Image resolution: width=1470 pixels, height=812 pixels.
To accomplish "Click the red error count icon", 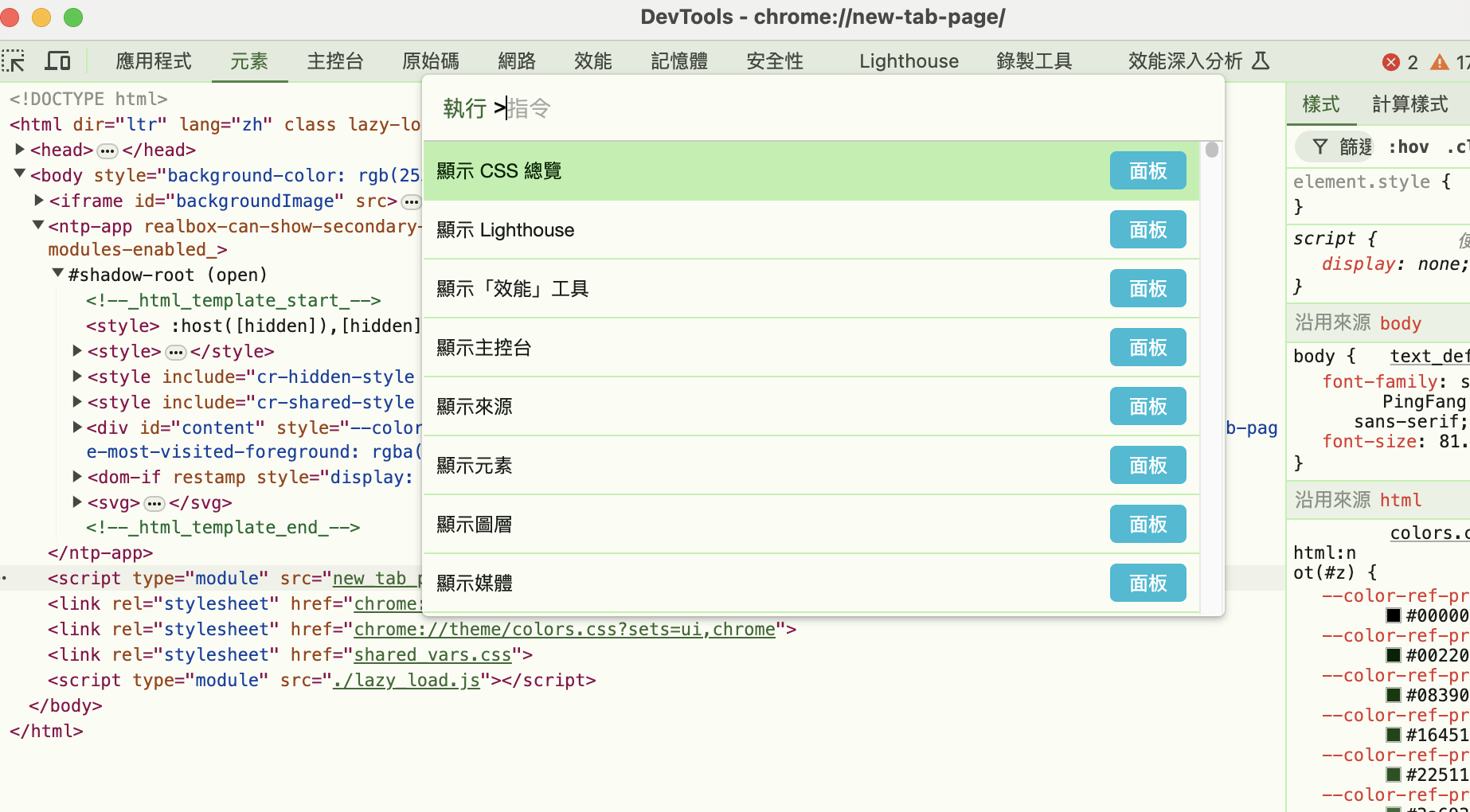I will (1391, 62).
